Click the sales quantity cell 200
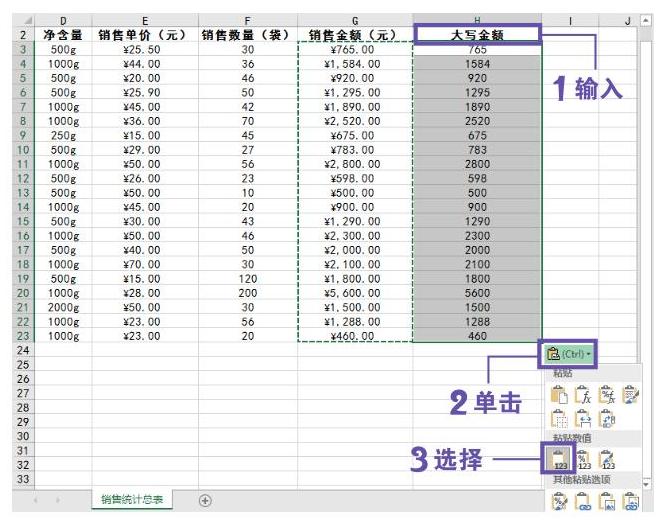This screenshot has height=523, width=662. click(247, 293)
